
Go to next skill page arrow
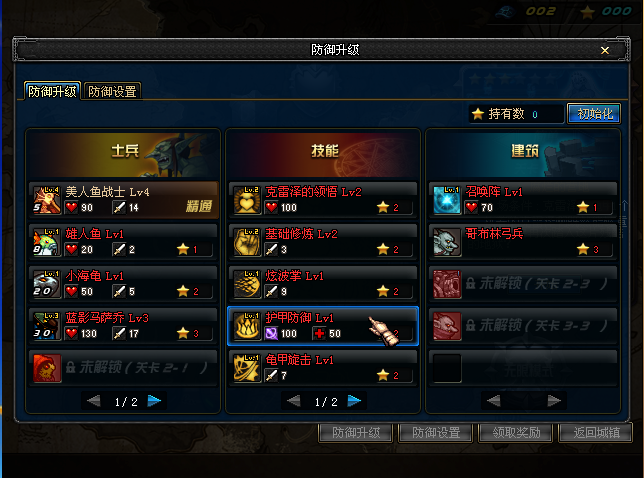[354, 401]
